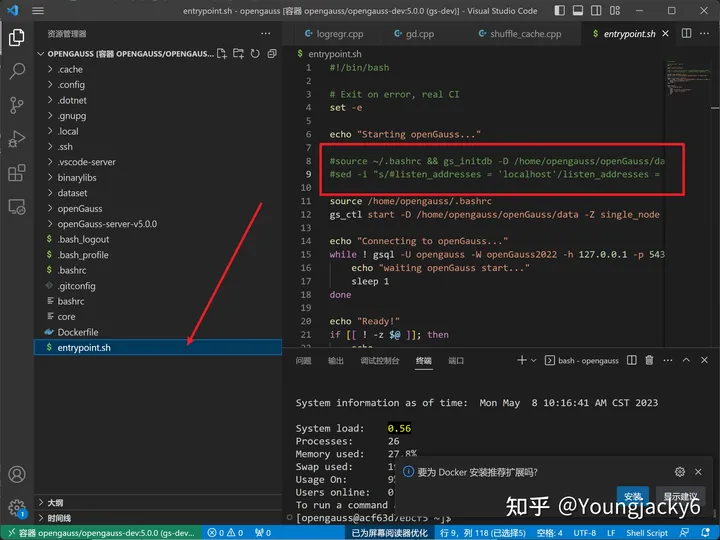This screenshot has height=540, width=720.
Task: Expand the binarylibs folder
Action: 158,178
